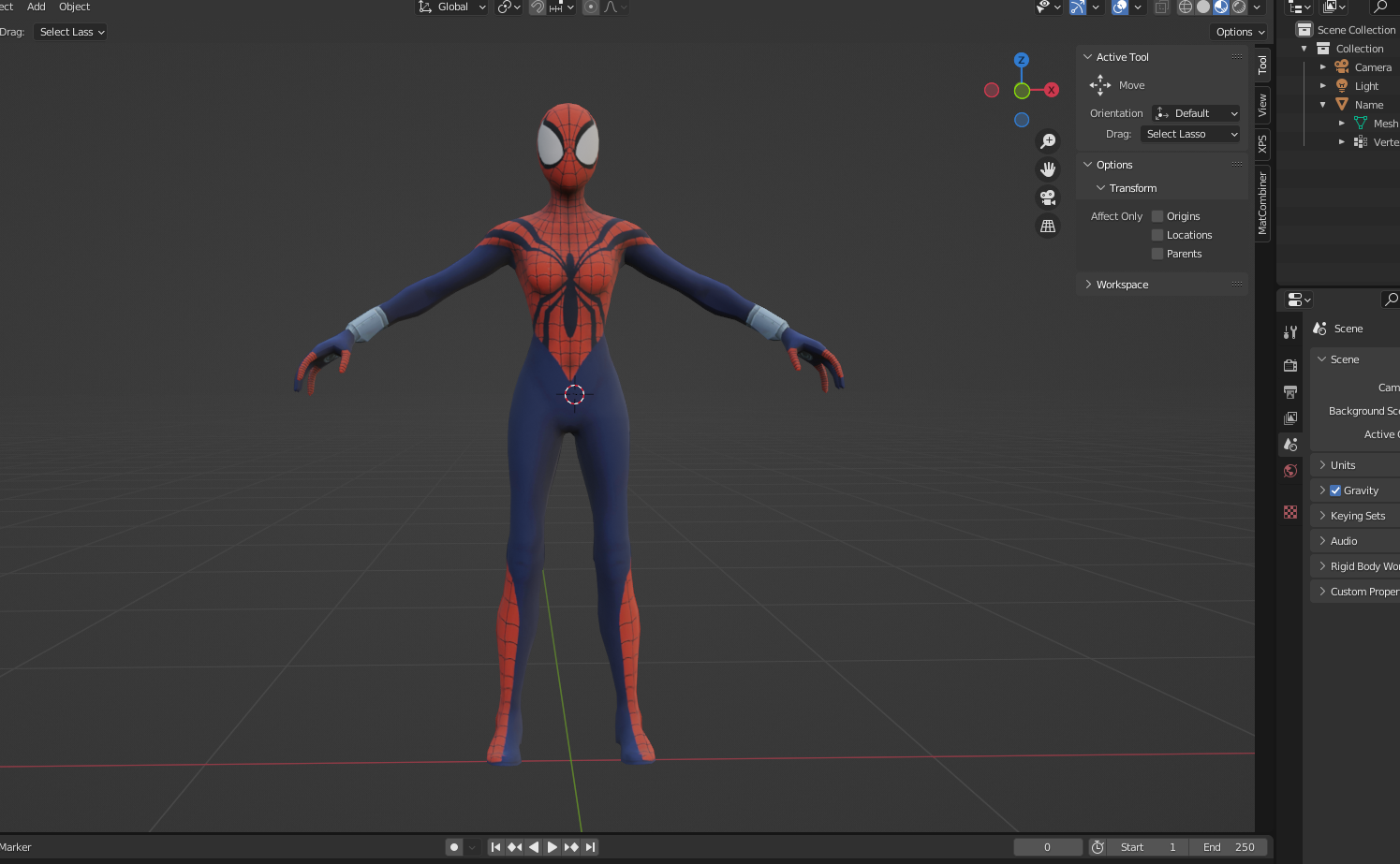
Task: Open header Drag Select Lasso dropdown
Action: click(x=70, y=32)
